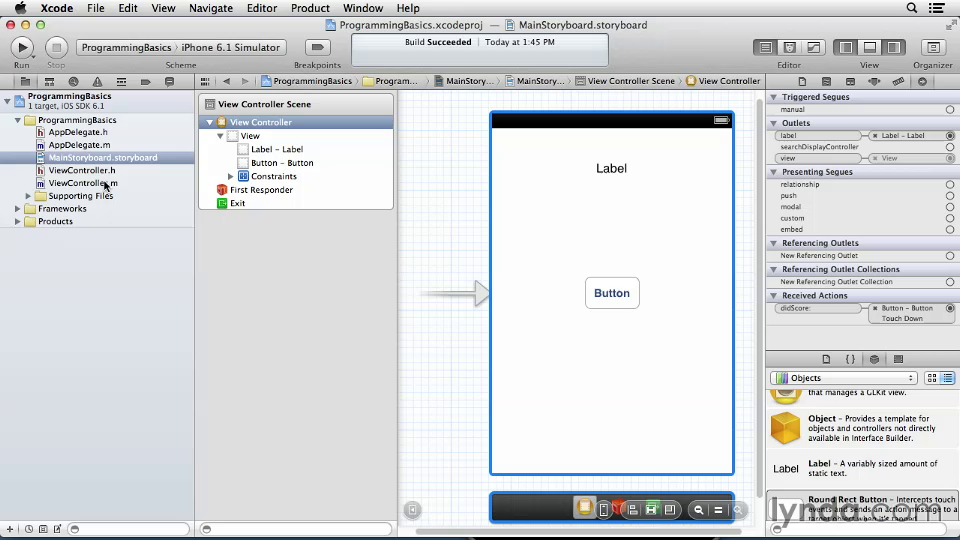Screen dimensions: 960x540
Task: Select ViewController.h in the navigator
Action: pos(82,170)
